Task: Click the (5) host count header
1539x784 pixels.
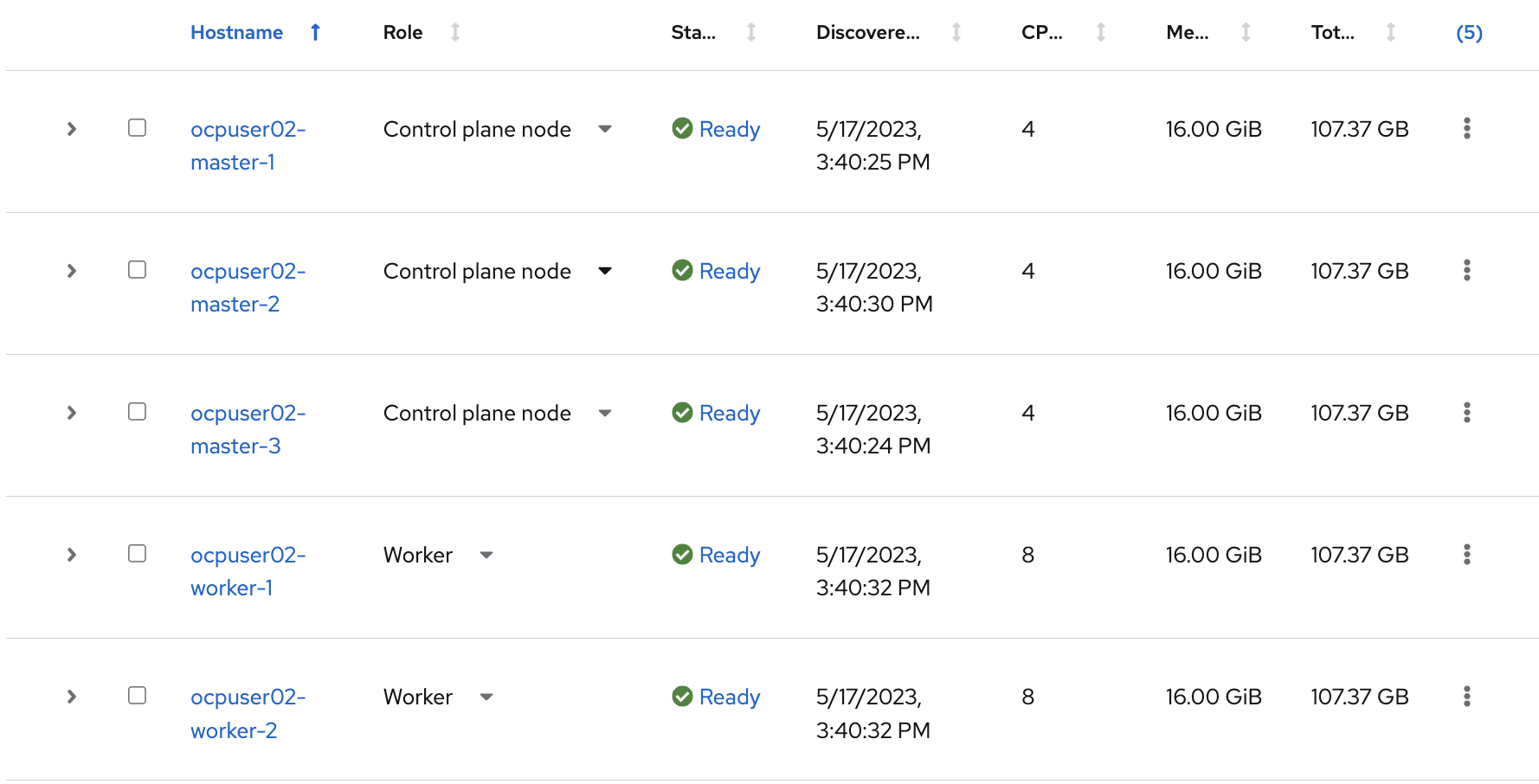Action: [1469, 33]
